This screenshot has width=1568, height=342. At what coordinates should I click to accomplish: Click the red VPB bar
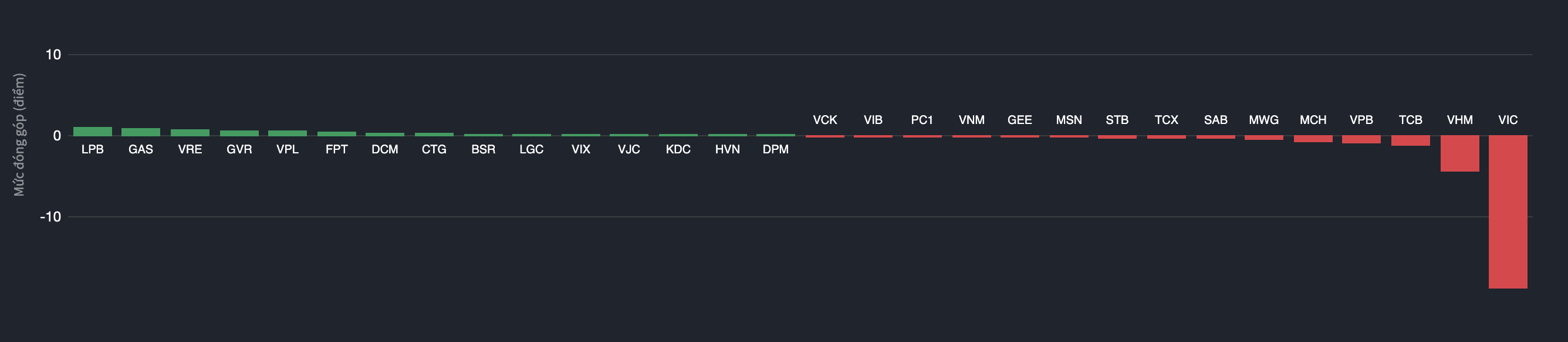click(x=1361, y=139)
